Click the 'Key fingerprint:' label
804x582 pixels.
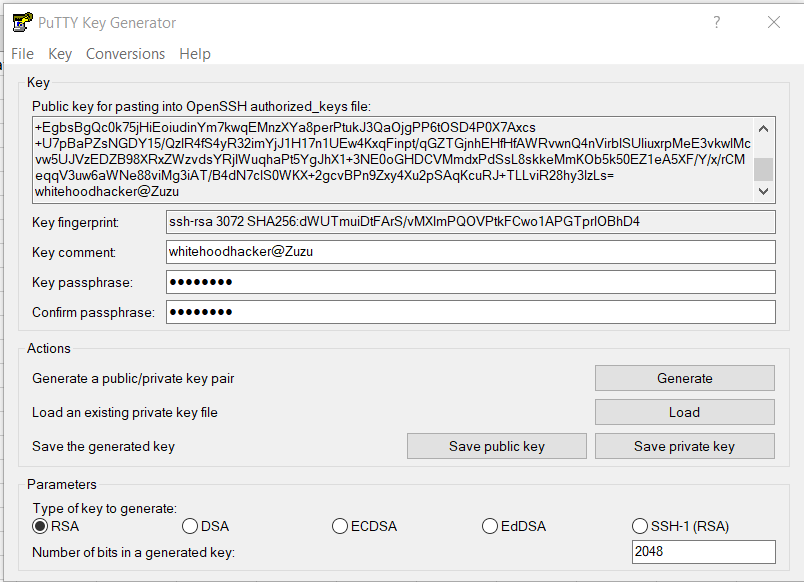point(75,223)
